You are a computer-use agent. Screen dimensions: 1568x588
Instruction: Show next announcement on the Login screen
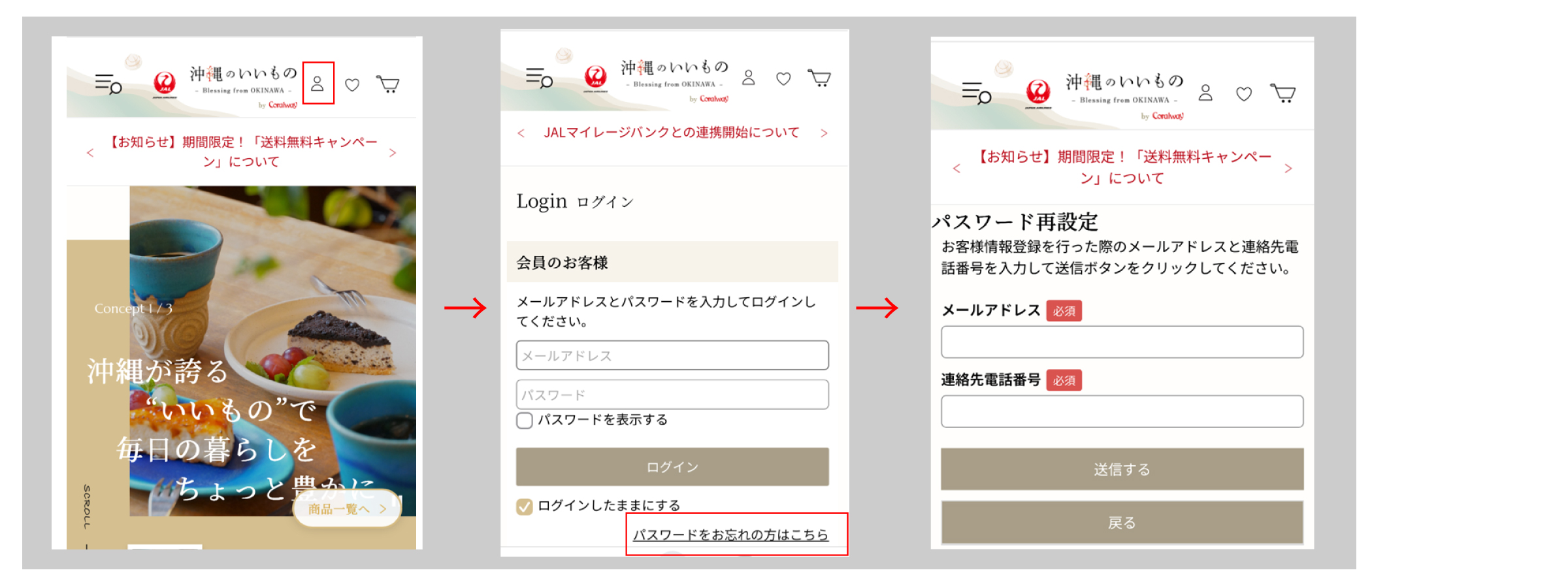pos(824,133)
